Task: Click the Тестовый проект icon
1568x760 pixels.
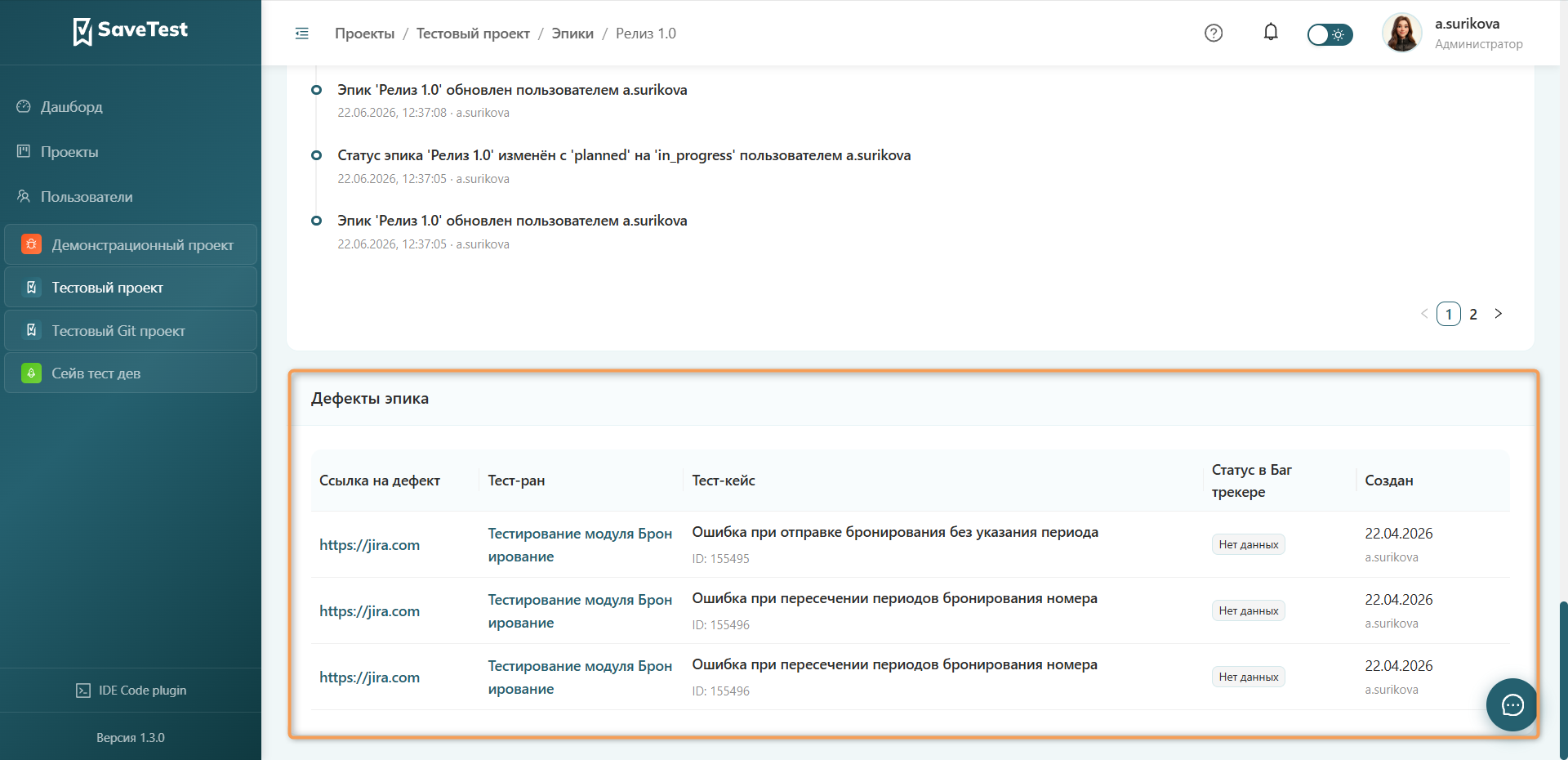Action: tap(31, 287)
